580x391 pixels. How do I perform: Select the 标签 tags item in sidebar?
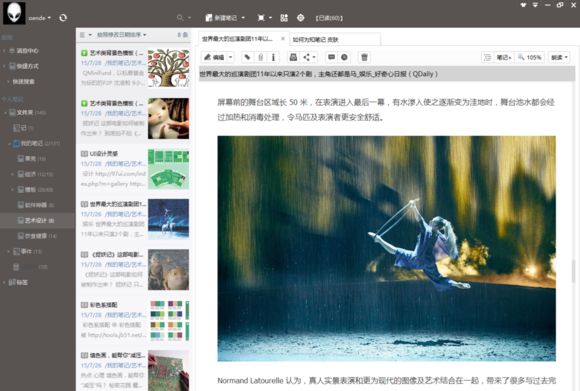pyautogui.click(x=18, y=282)
